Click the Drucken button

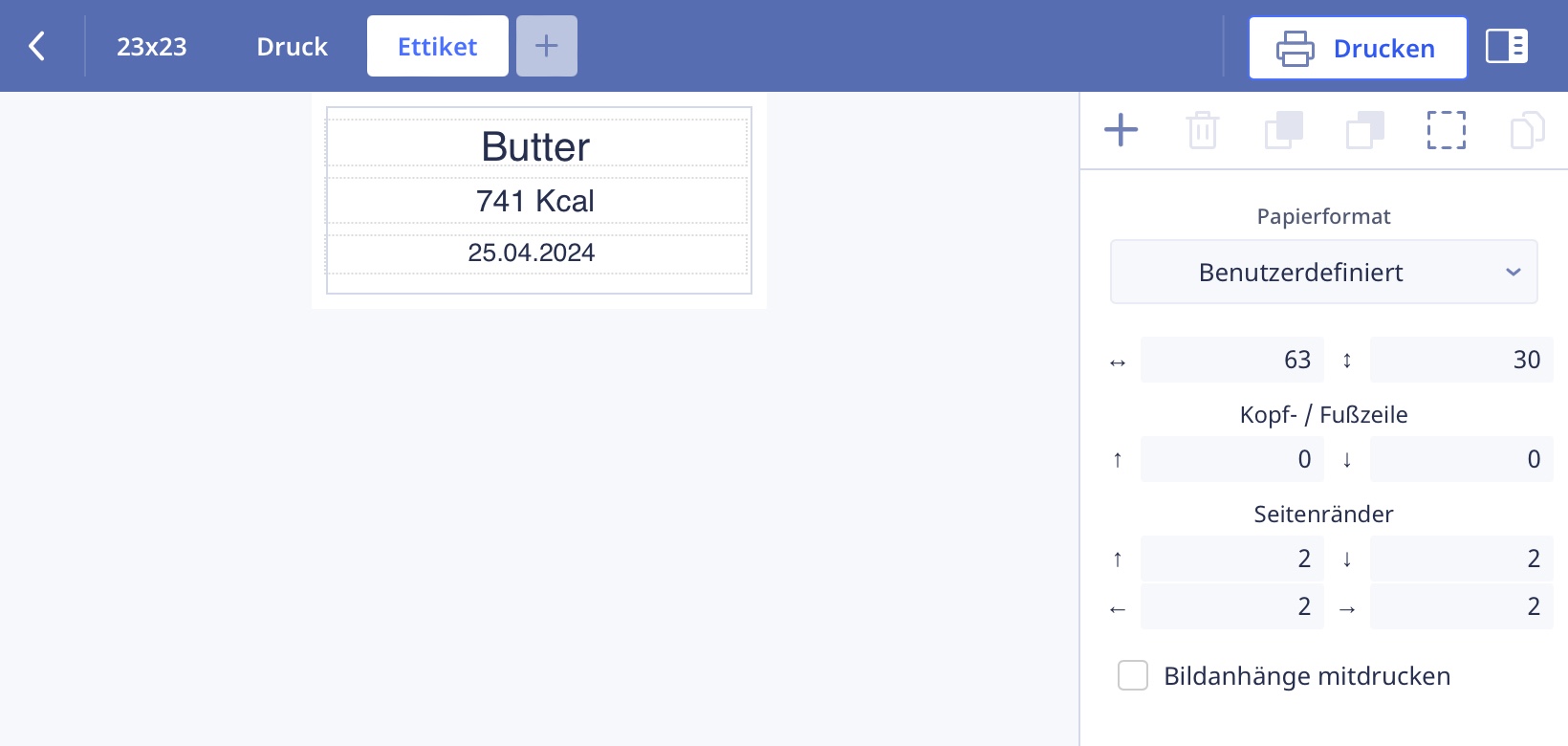1357,48
